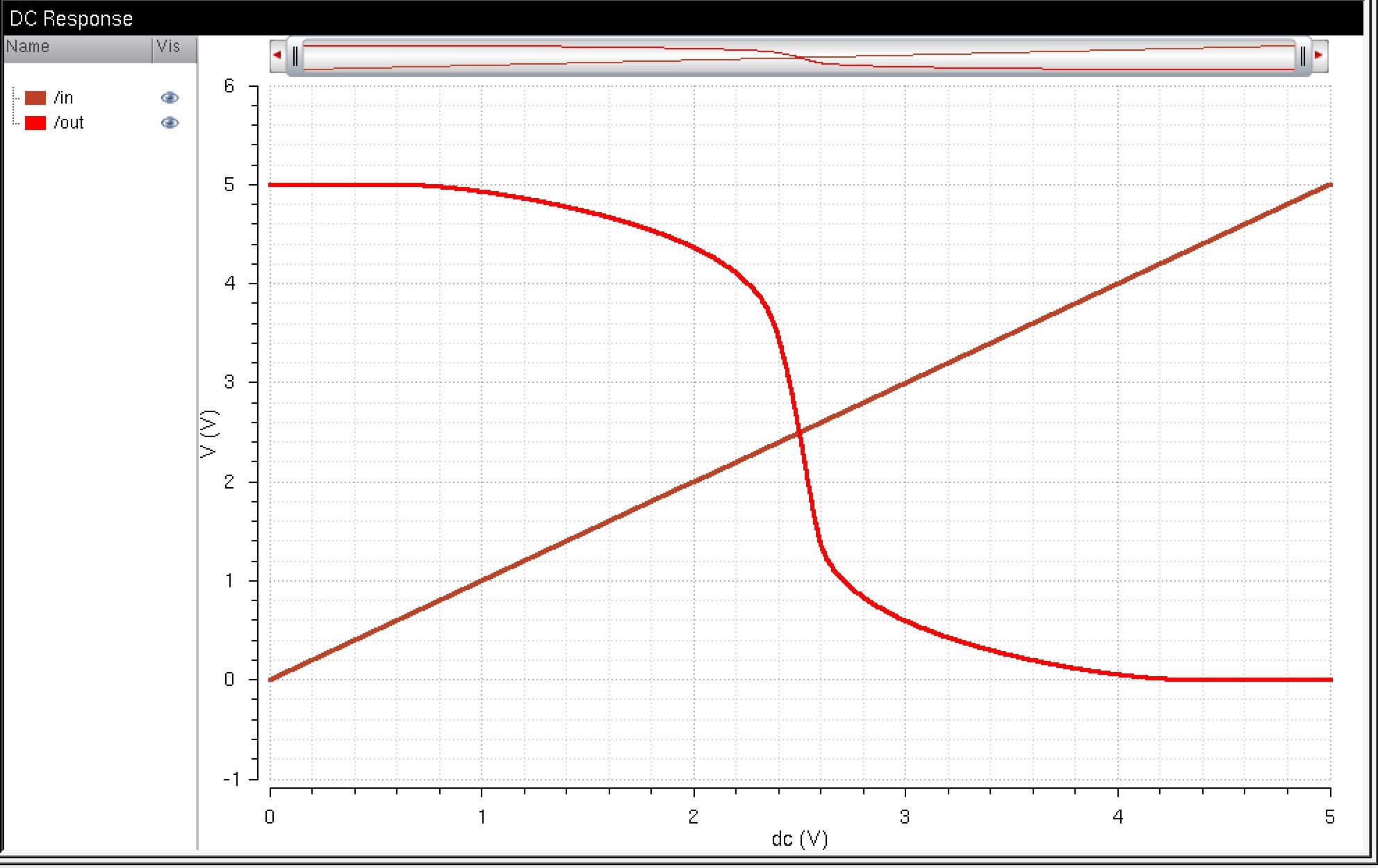Click the y-axis tick value 6

pyautogui.click(x=229, y=86)
